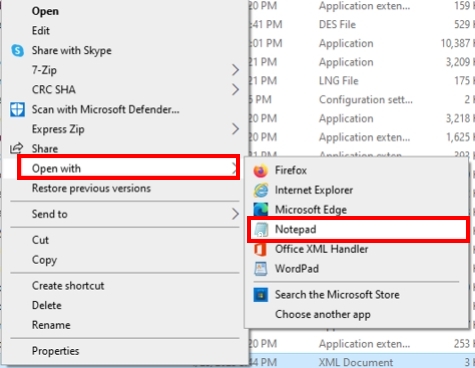The width and height of the screenshot is (475, 368).
Task: Click the Firefox icon in Open with list
Action: pyautogui.click(x=260, y=171)
